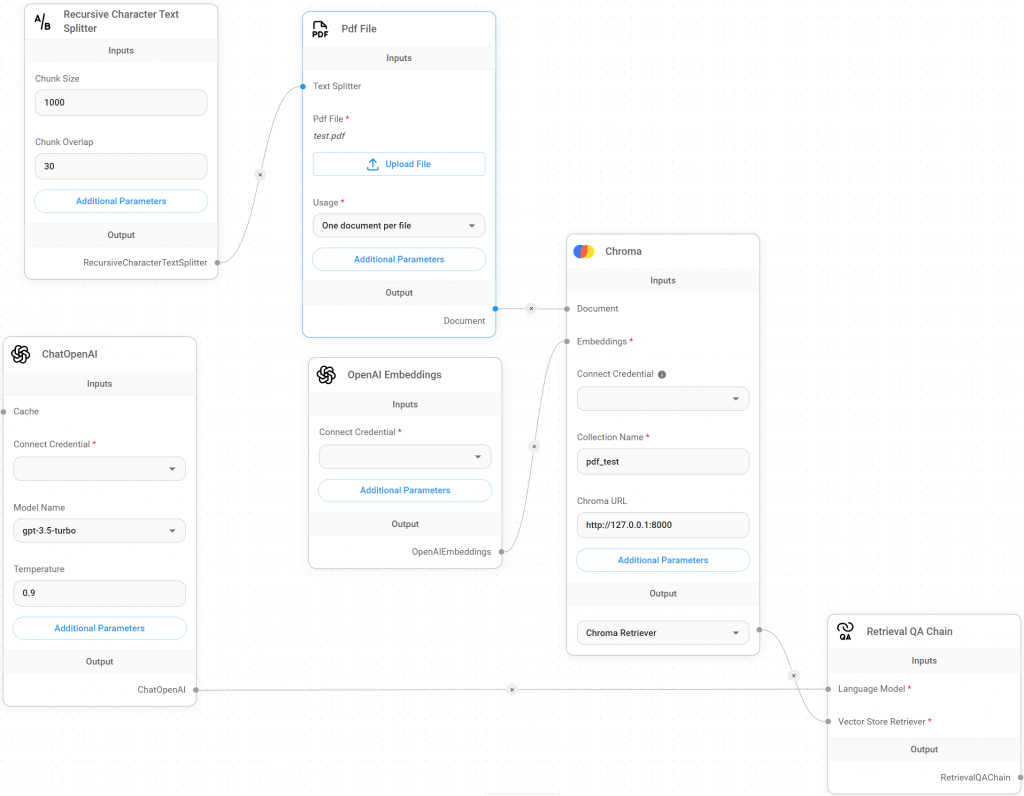The image size is (1024, 796).
Task: Select the OpenAI Embeddings node title
Action: pos(394,375)
